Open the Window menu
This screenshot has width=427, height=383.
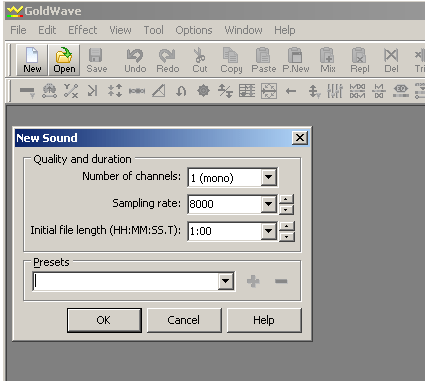243,30
